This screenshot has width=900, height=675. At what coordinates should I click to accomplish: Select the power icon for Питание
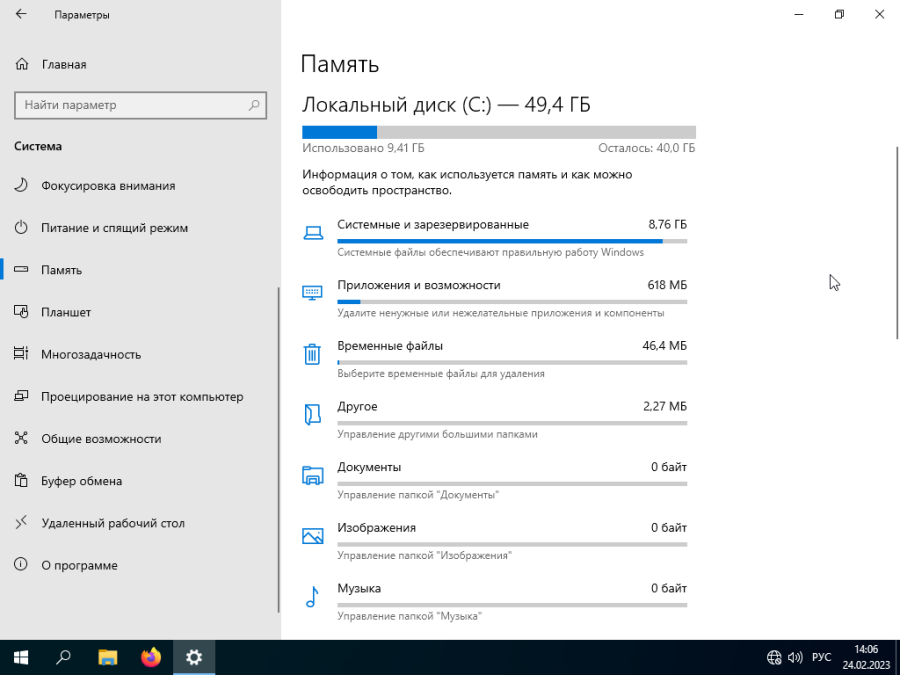pos(21,227)
